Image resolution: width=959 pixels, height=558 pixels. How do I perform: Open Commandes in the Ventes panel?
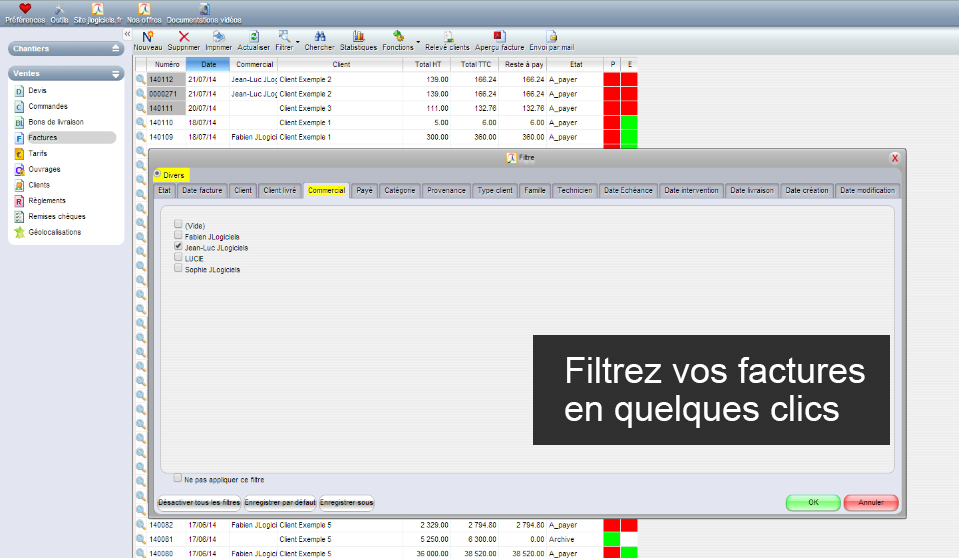[x=48, y=106]
